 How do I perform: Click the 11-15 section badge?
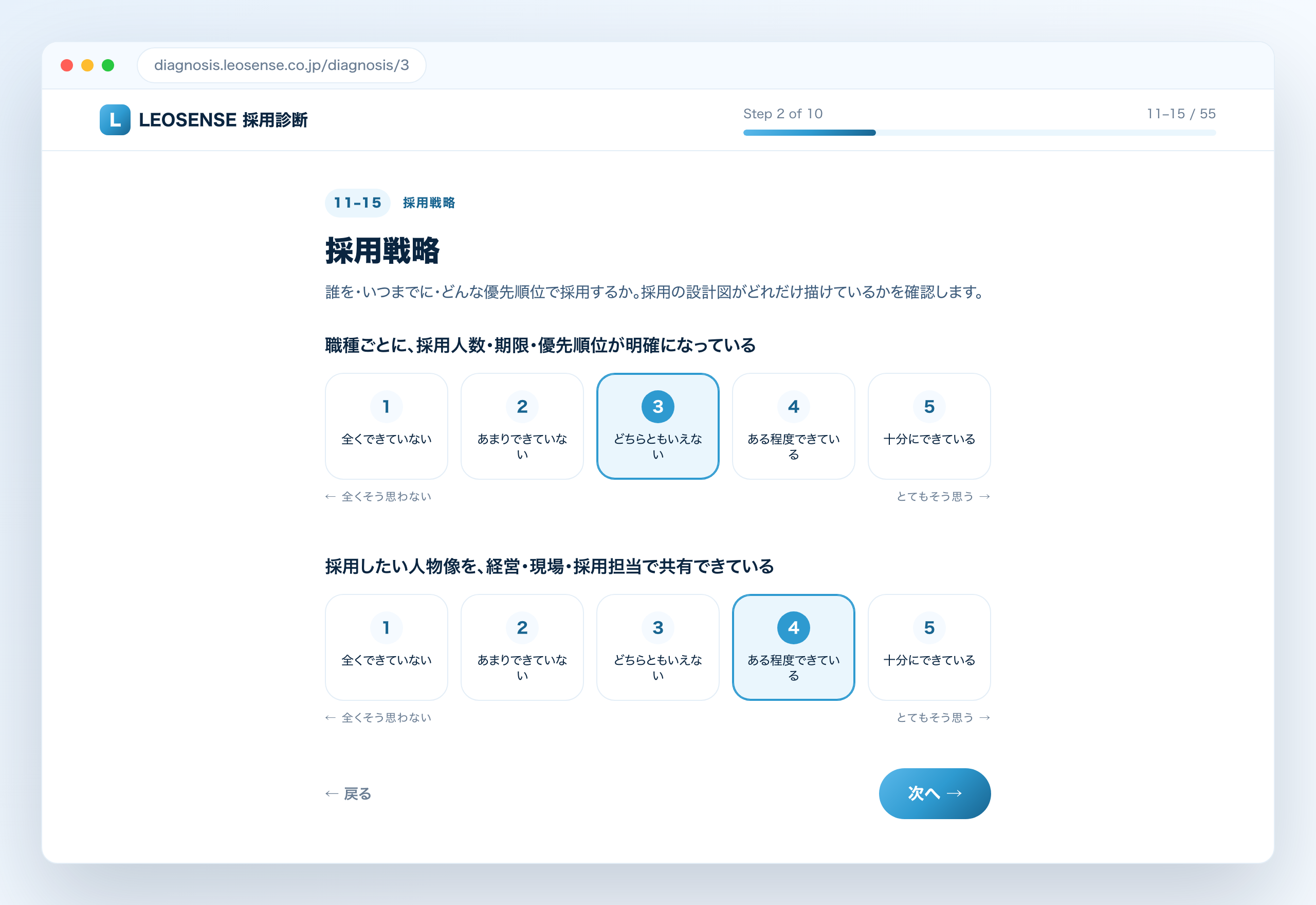tap(358, 203)
